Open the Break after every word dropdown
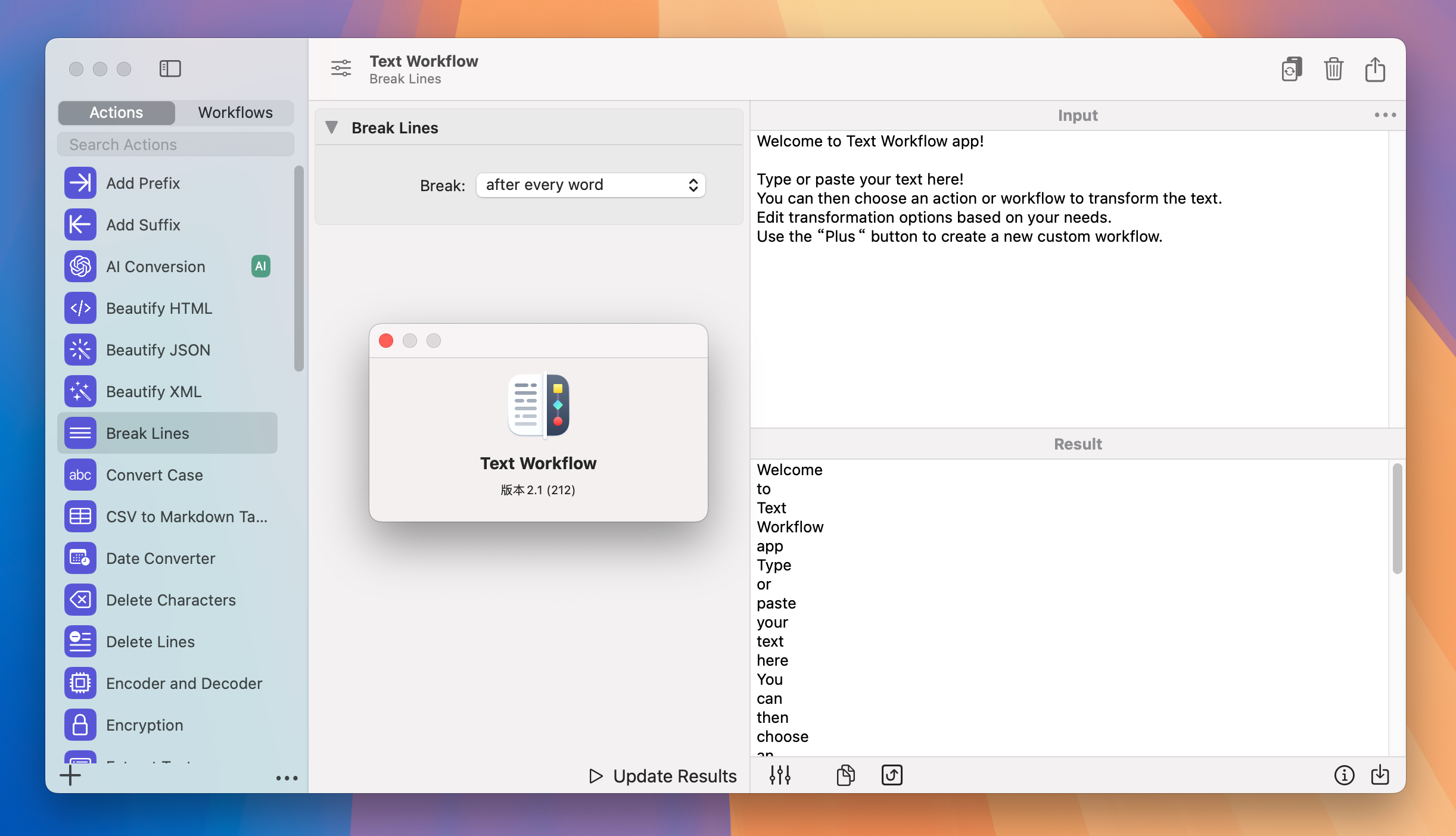The width and height of the screenshot is (1456, 836). coord(590,184)
